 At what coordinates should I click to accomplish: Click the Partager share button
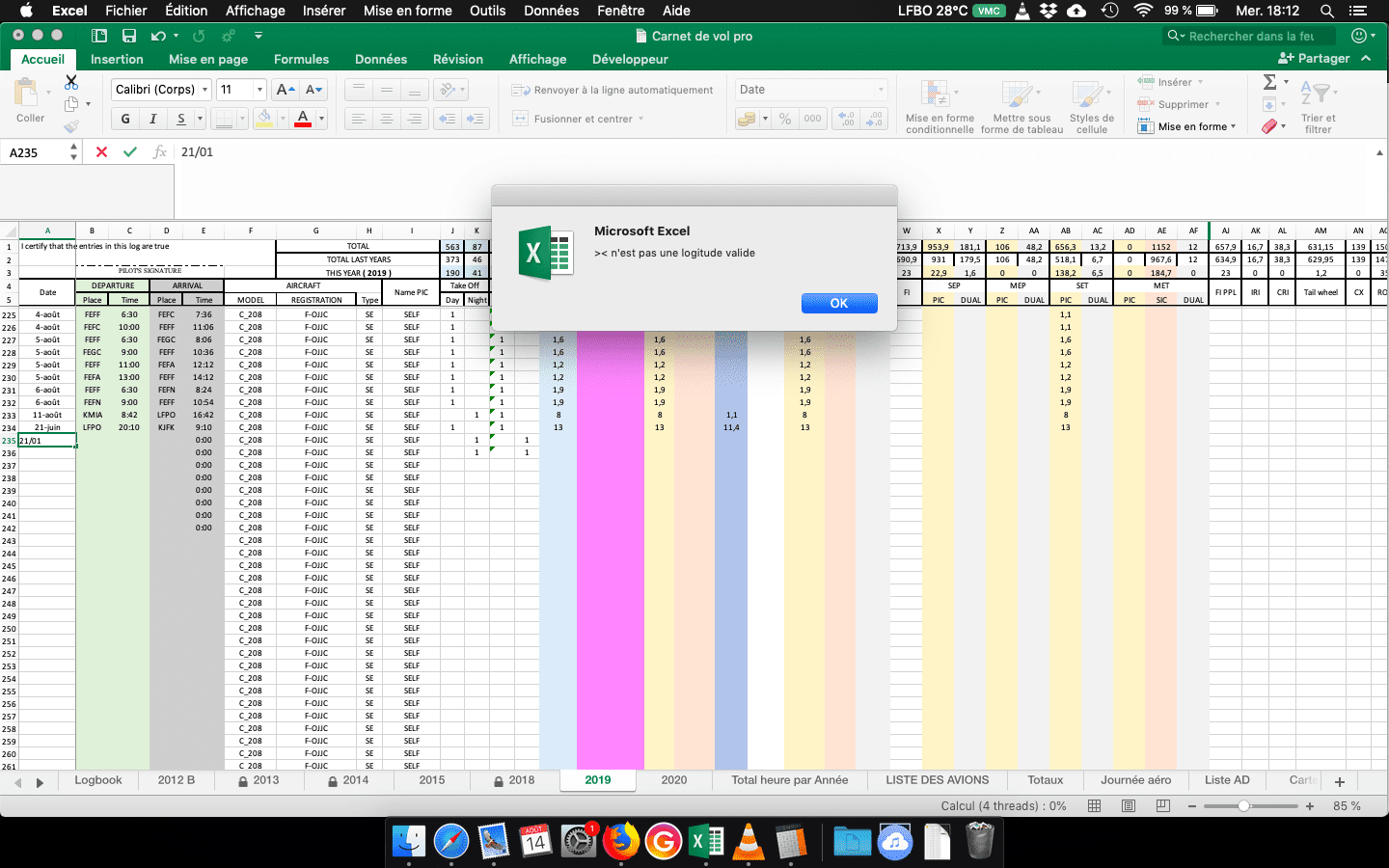point(1314,59)
